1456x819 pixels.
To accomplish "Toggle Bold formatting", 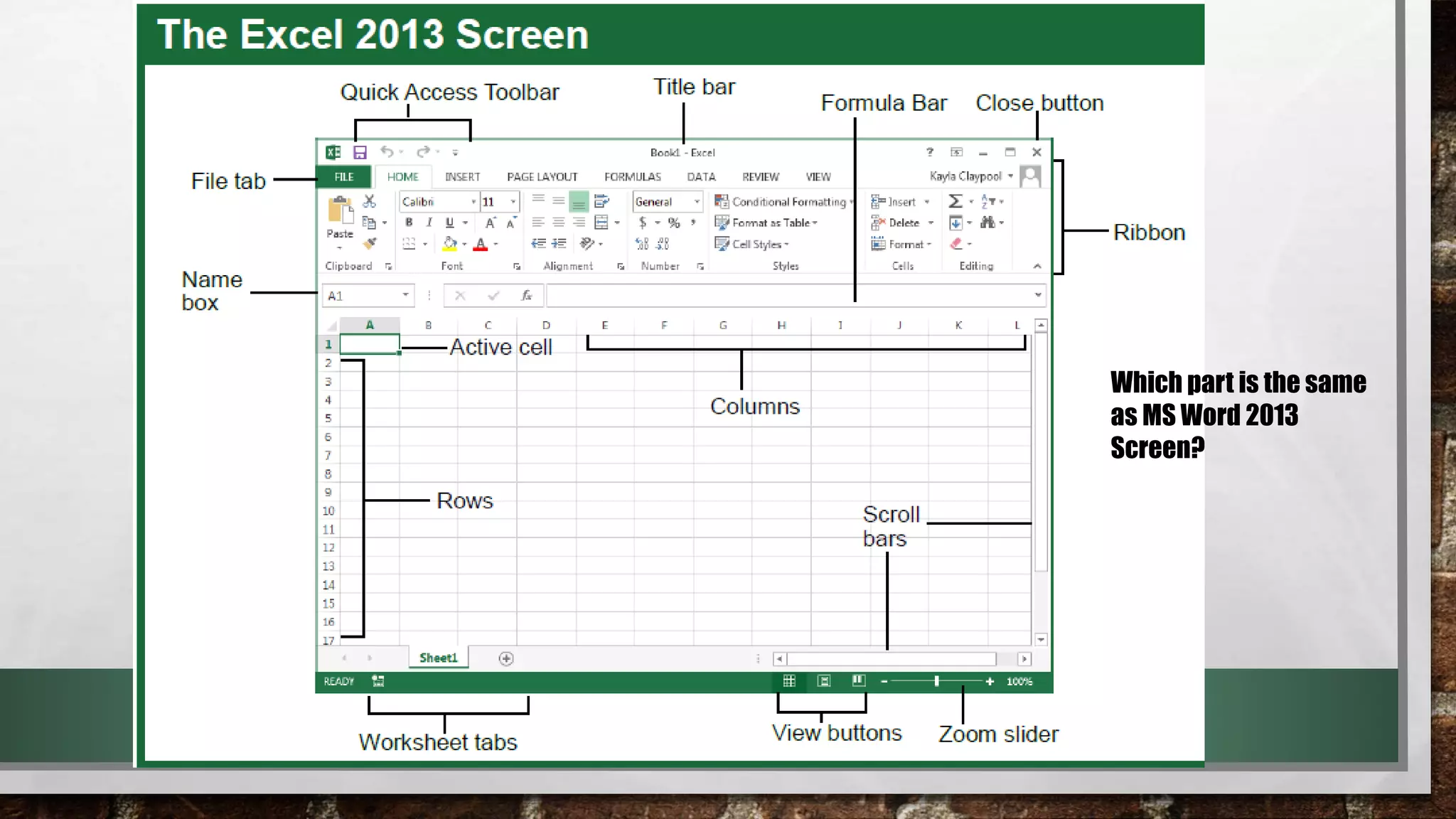I will [409, 223].
